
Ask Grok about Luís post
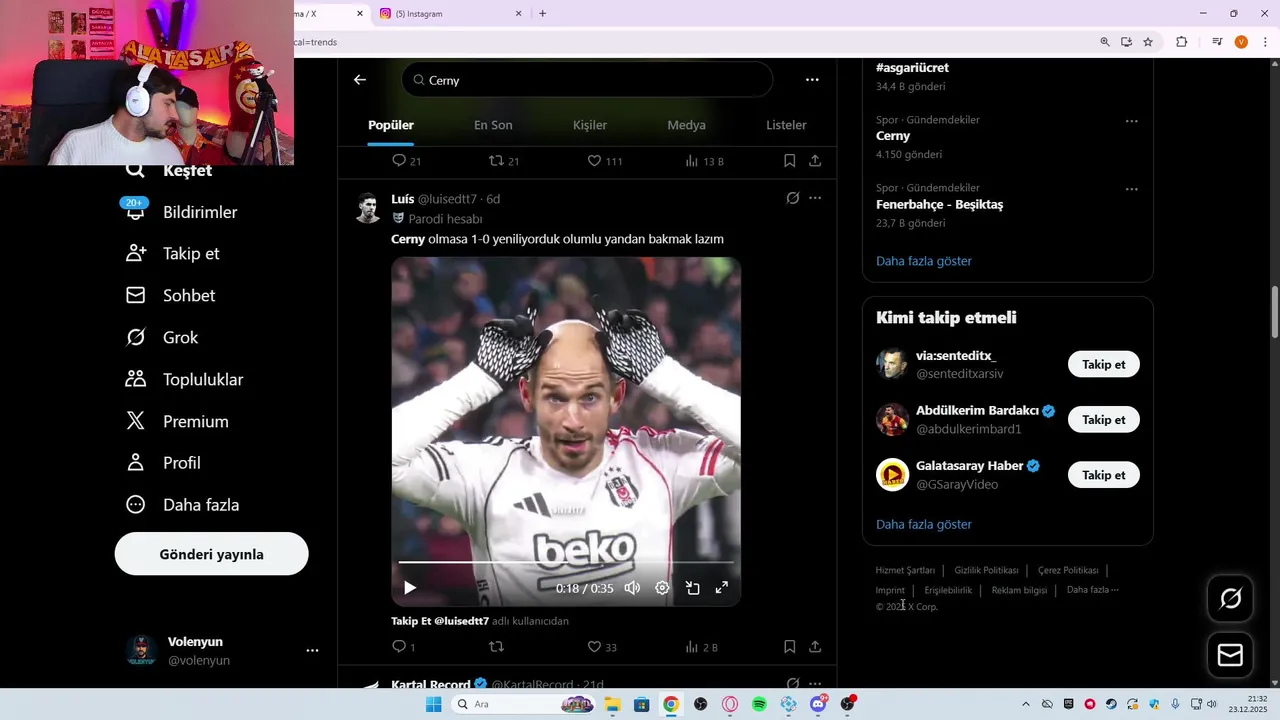pos(793,198)
